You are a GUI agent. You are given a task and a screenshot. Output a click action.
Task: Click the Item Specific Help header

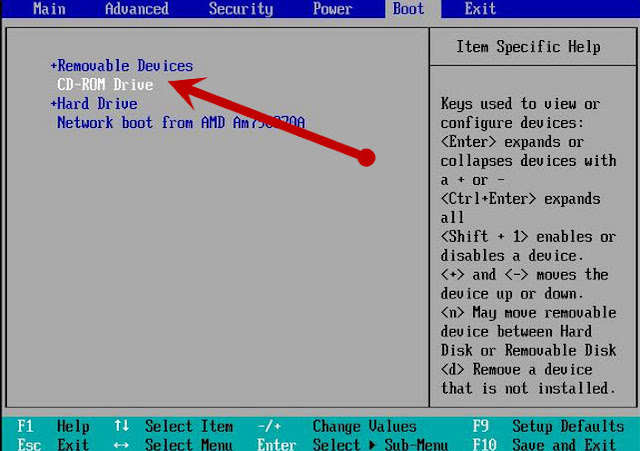click(528, 47)
